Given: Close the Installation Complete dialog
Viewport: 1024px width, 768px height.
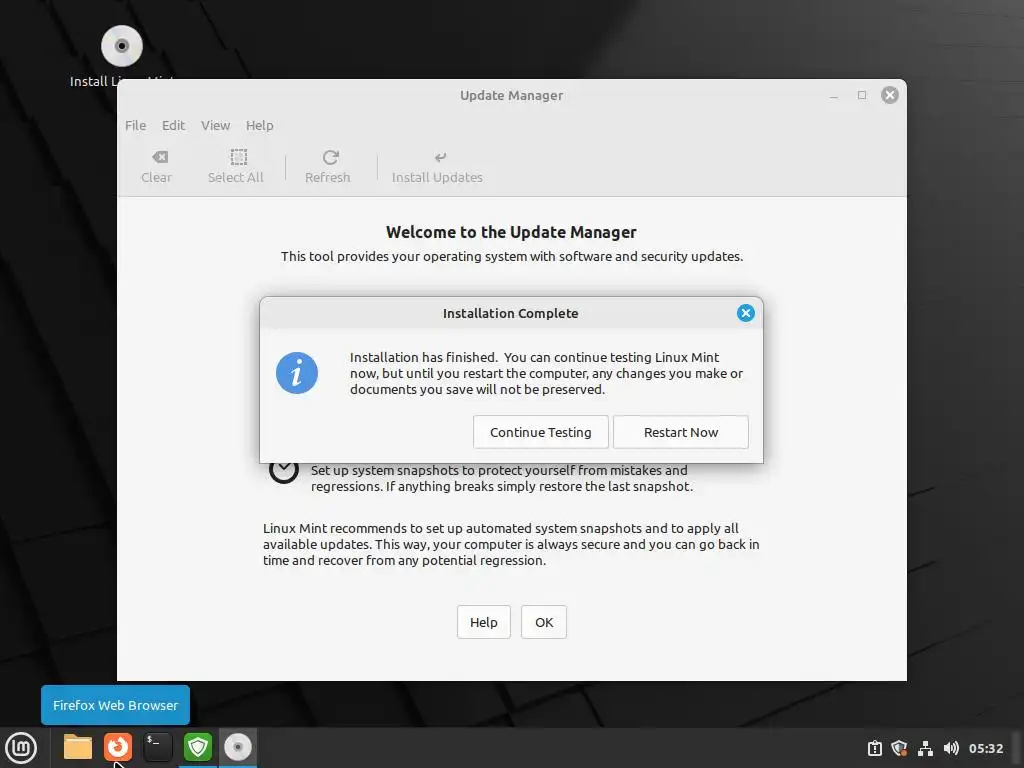Looking at the screenshot, I should click(745, 313).
